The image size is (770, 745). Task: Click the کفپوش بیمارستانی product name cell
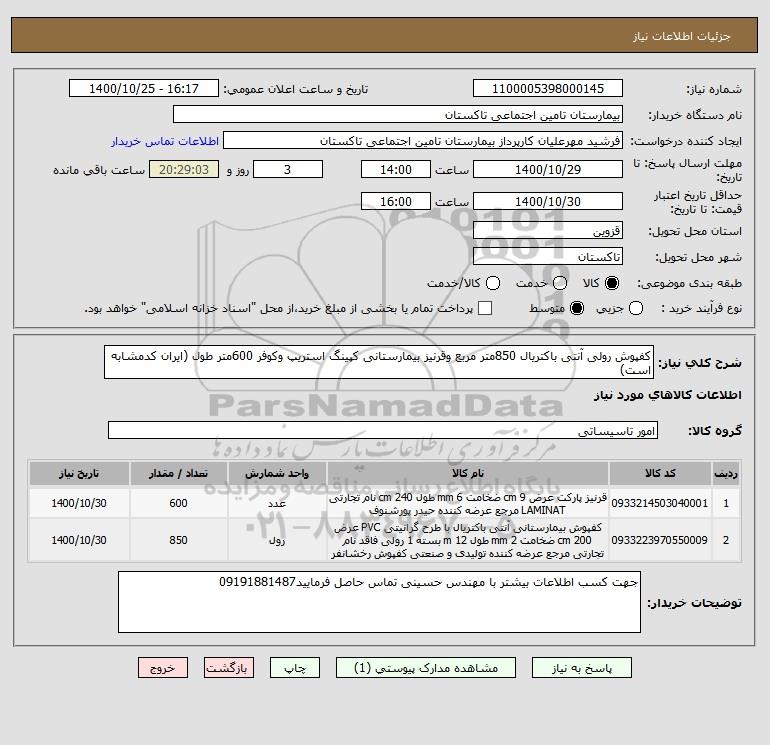(468, 540)
